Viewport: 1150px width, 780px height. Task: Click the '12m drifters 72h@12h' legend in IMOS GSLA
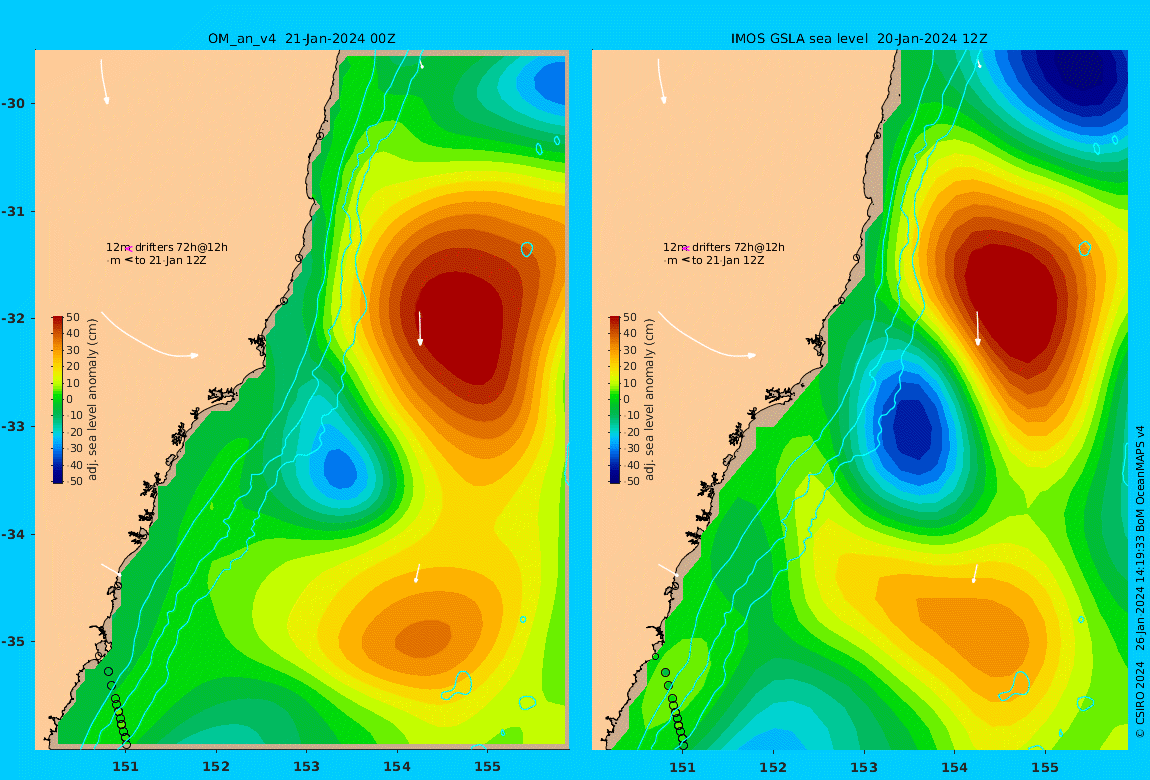pyautogui.click(x=724, y=247)
